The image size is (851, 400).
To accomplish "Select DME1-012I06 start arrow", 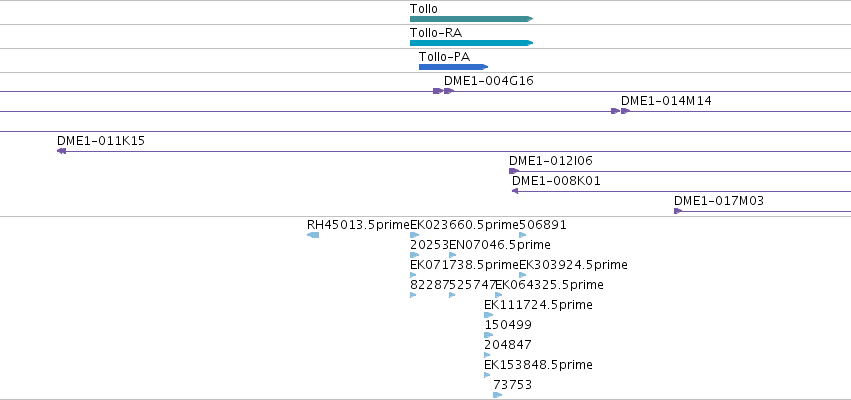I will point(513,171).
